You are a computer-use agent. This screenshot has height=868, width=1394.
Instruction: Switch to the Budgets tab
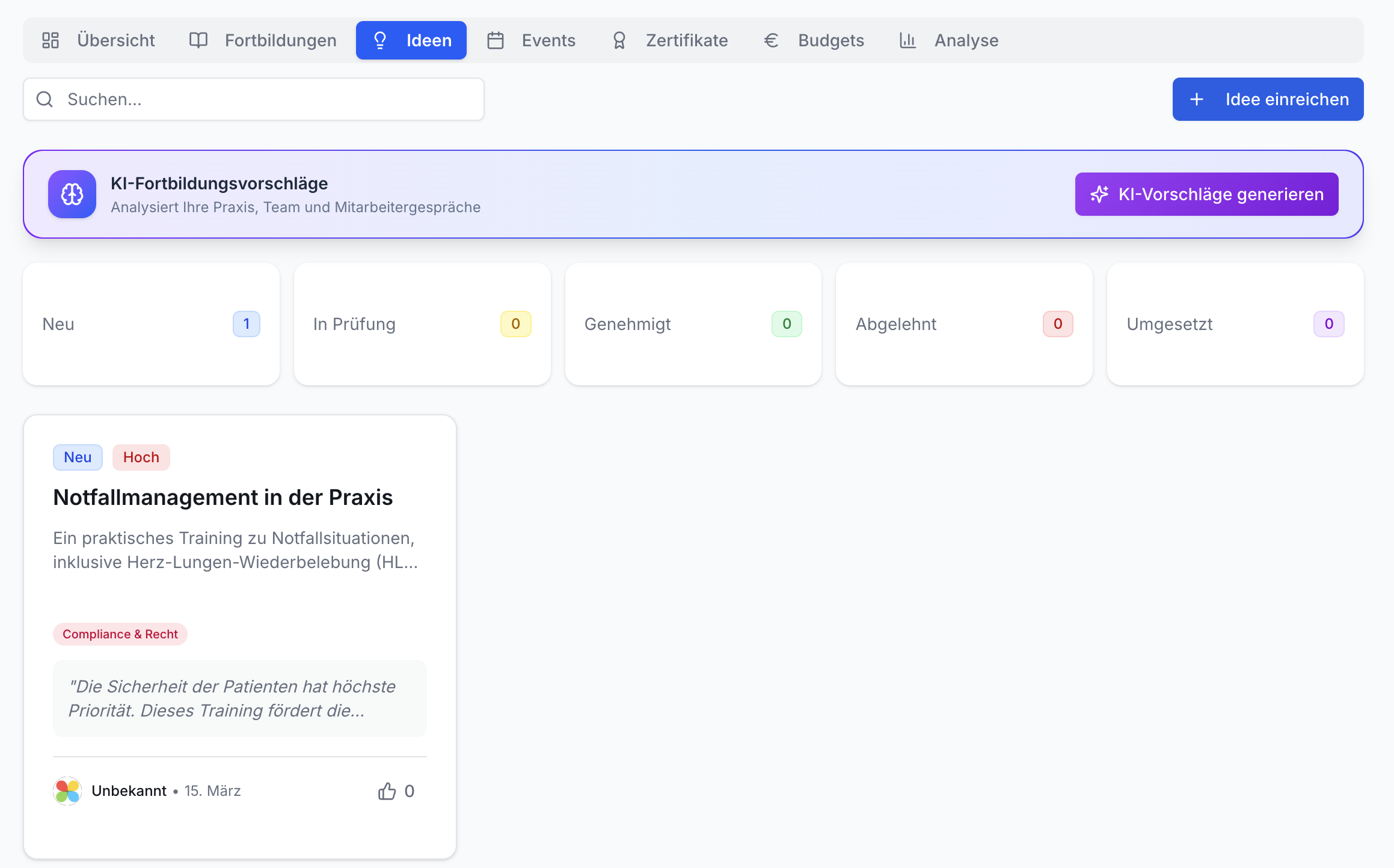tap(813, 40)
